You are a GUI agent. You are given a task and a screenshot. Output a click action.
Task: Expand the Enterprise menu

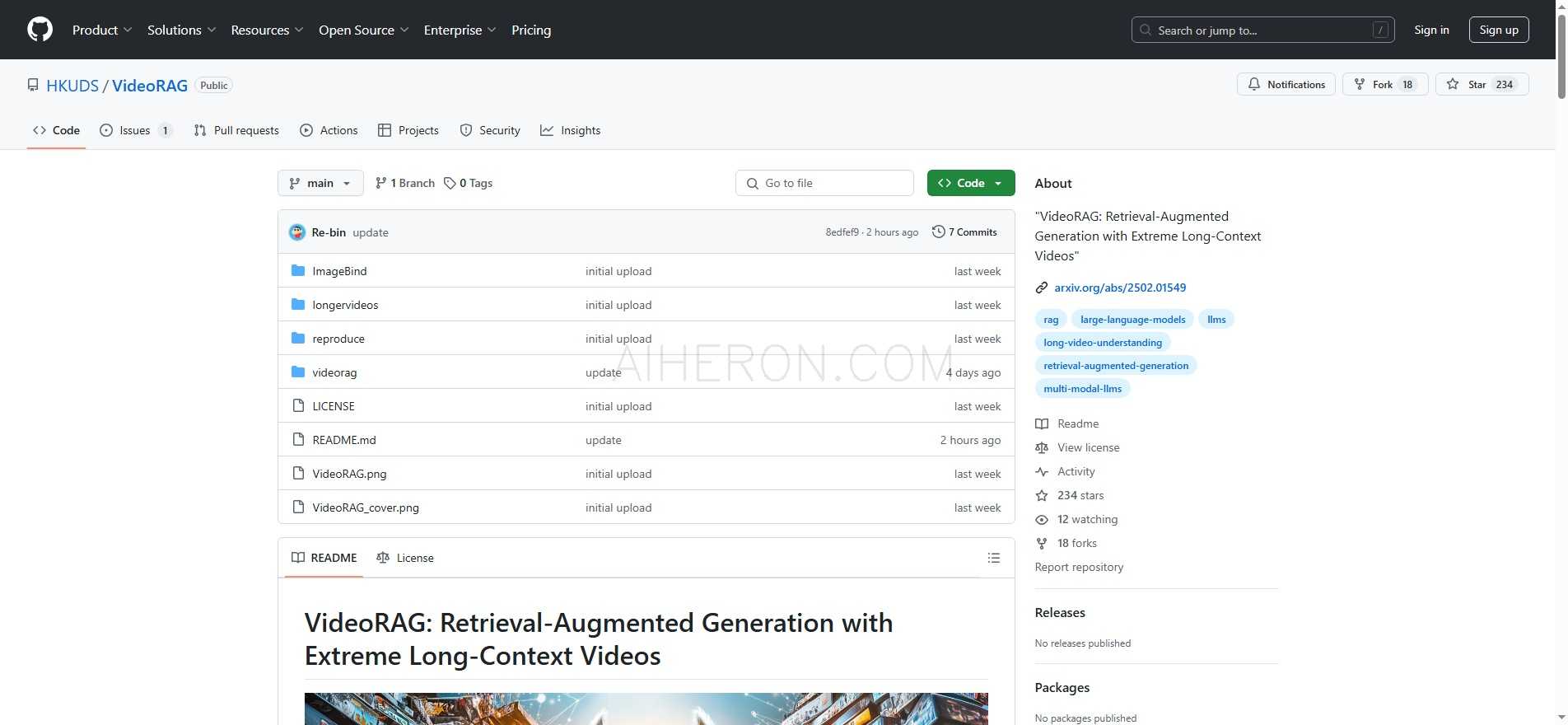[460, 30]
